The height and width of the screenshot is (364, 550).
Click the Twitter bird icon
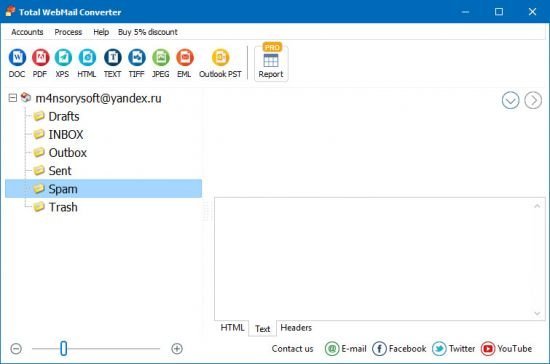point(439,349)
